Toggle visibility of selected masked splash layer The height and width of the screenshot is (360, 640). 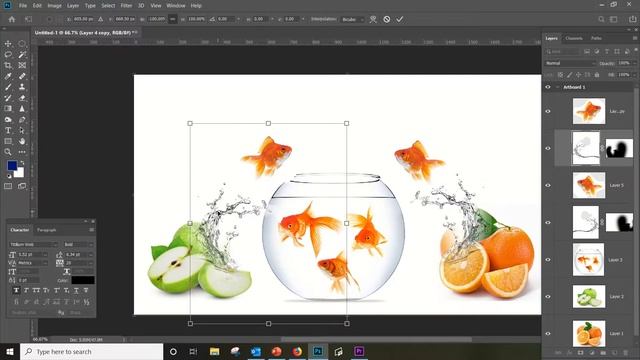coord(548,148)
